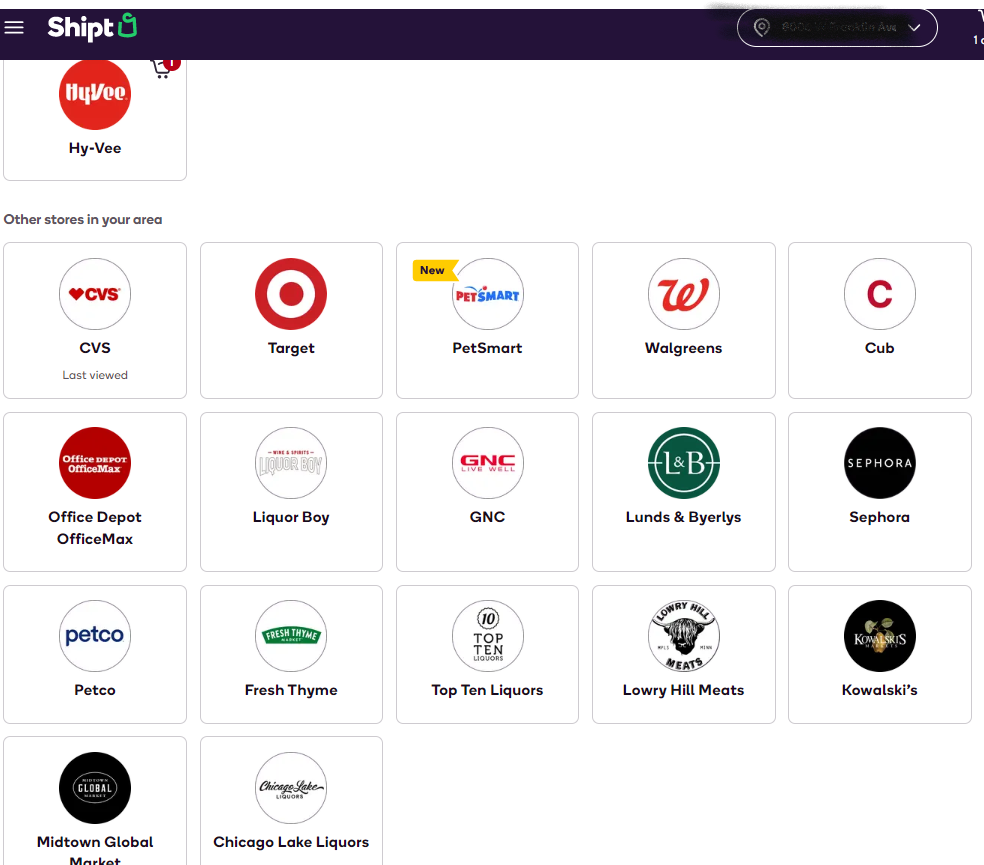Click the Chicago Lake Liquors label
The height and width of the screenshot is (865, 984).
point(291,842)
